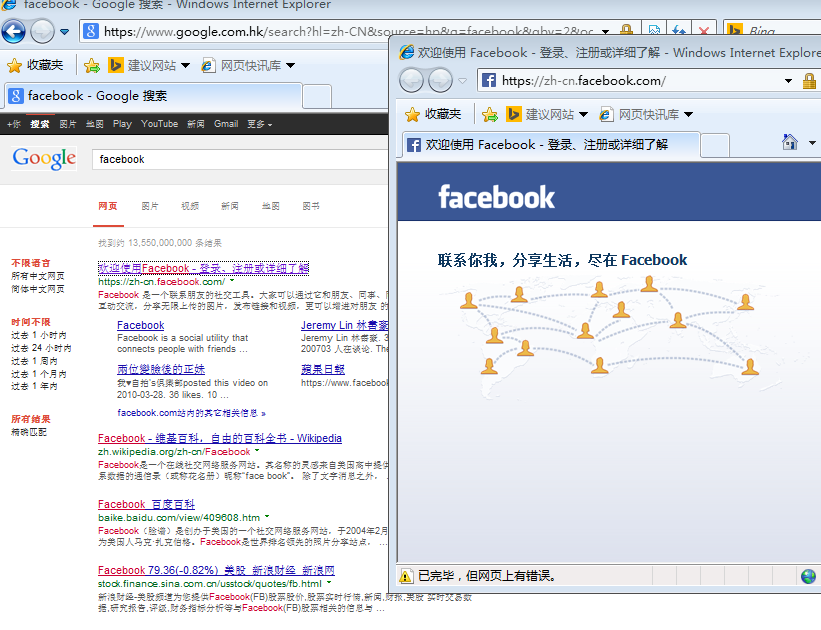Select the 视频 search results tab
The height and width of the screenshot is (630, 821).
[190, 206]
